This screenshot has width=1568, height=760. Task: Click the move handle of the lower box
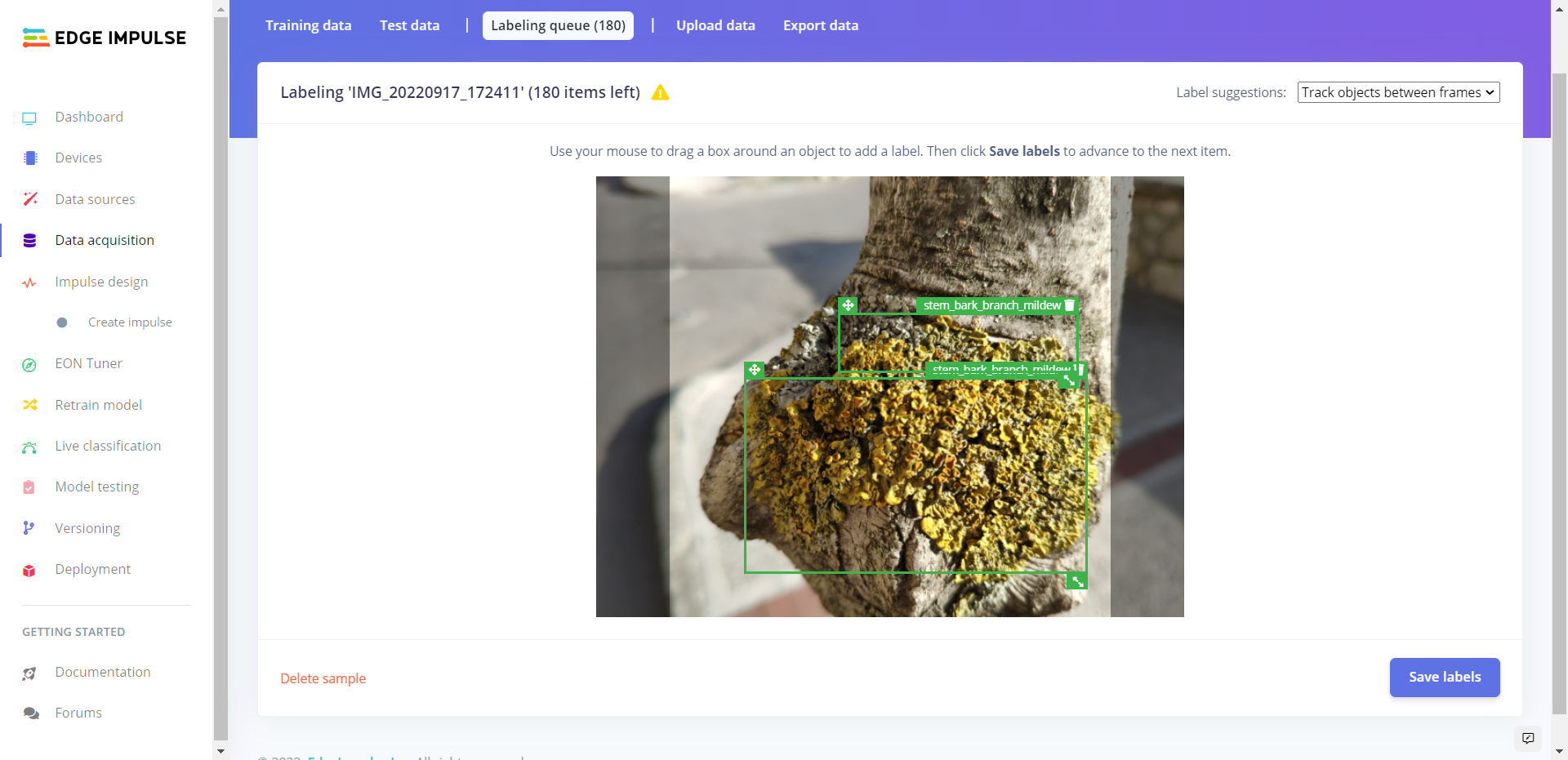(x=755, y=370)
